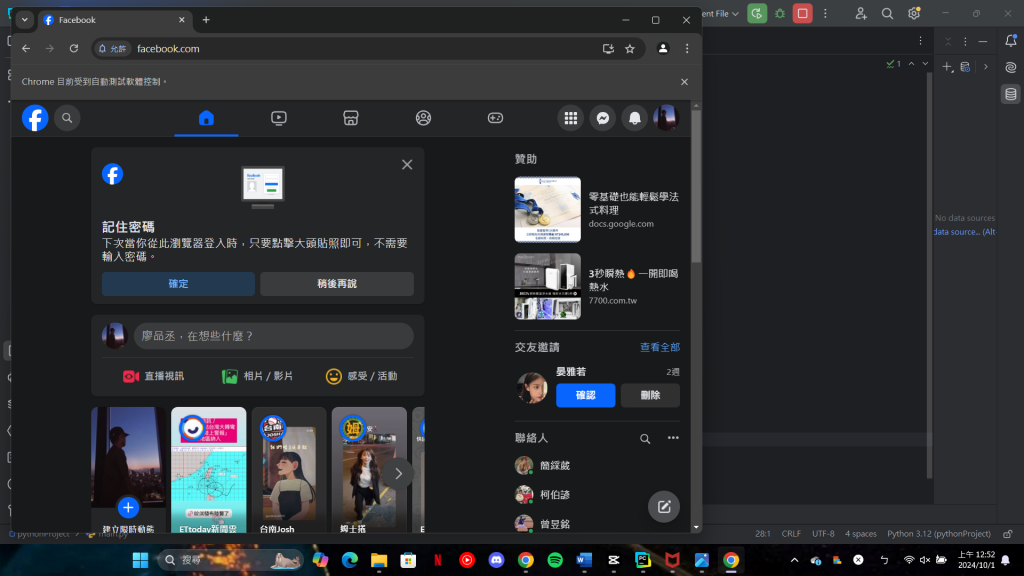Image resolution: width=1024 pixels, height=576 pixels.
Task: Open Spotify from the taskbar
Action: click(555, 560)
